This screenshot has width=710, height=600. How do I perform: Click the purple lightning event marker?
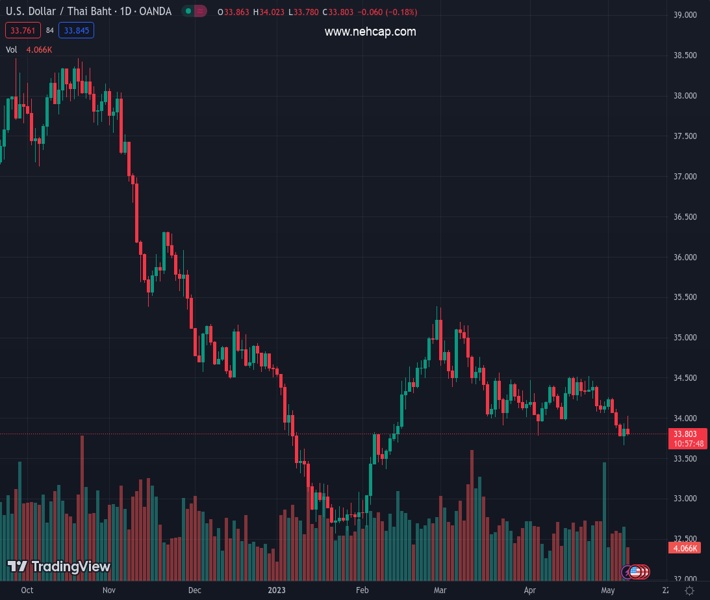tap(628, 571)
